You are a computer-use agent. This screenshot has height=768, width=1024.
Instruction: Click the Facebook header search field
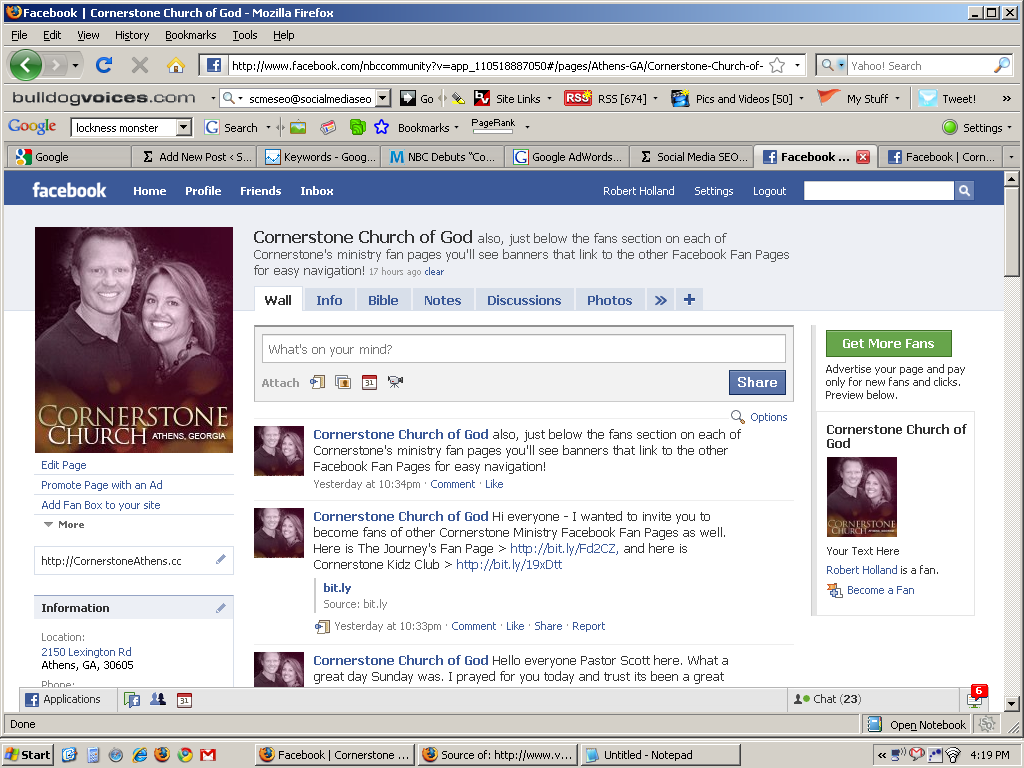pyautogui.click(x=878, y=191)
